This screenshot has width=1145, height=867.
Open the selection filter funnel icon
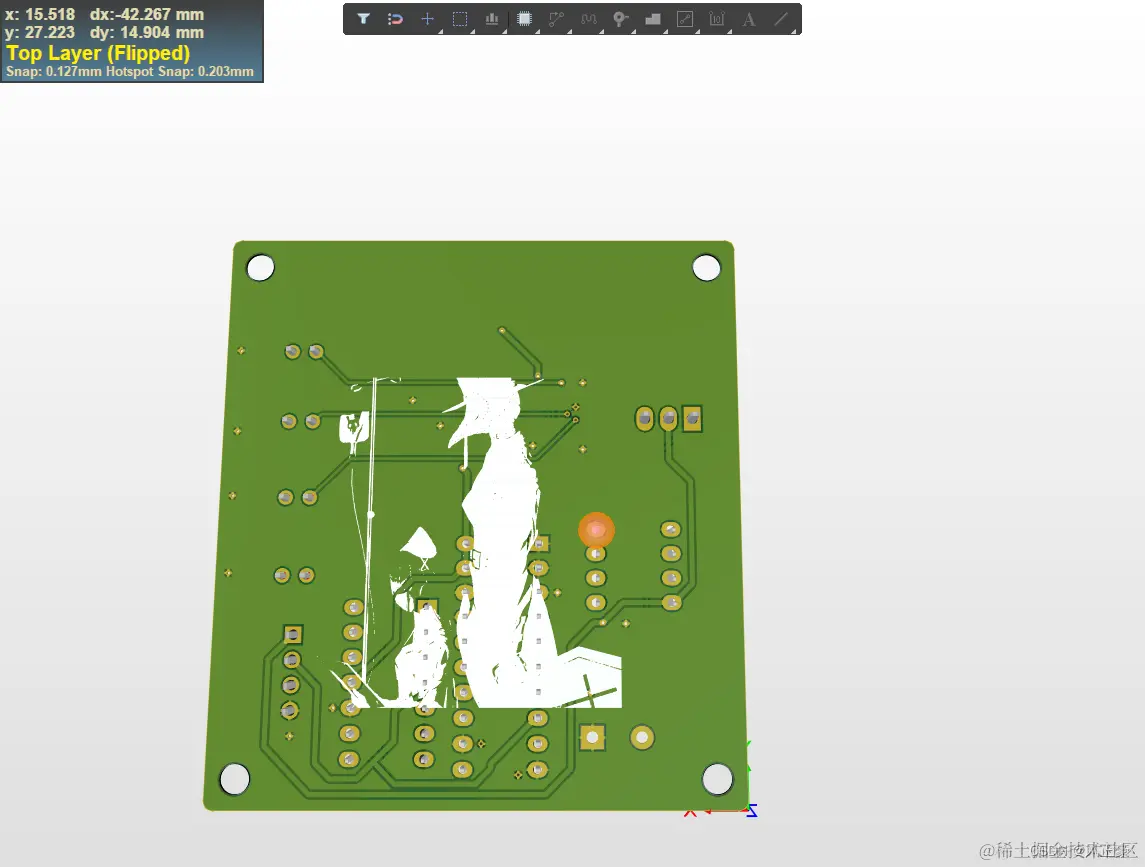[x=363, y=19]
